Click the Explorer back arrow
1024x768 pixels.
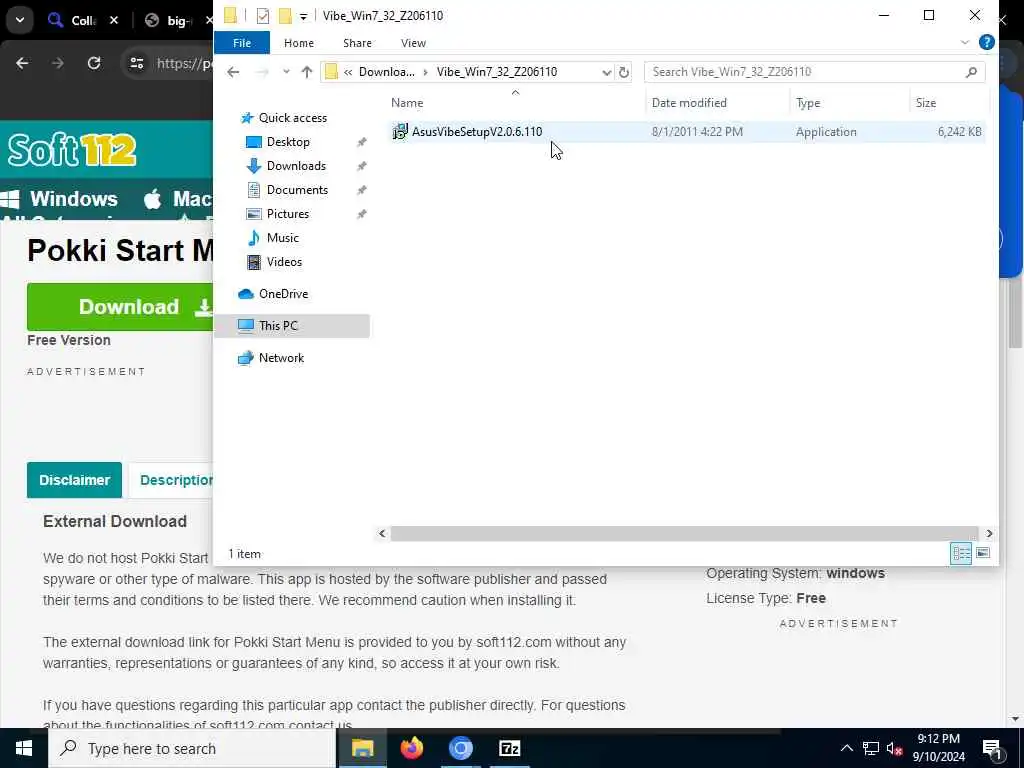pyautogui.click(x=233, y=72)
